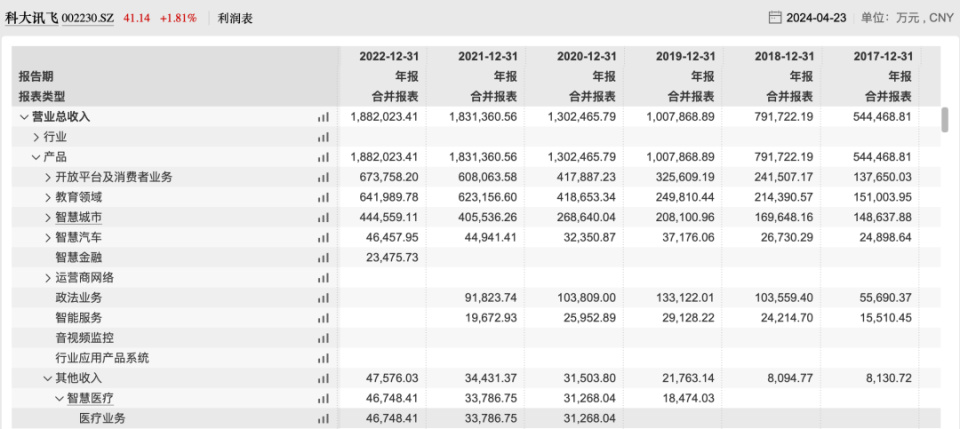Select the 2020-12-31 column header
Image resolution: width=960 pixels, height=429 pixels.
click(587, 56)
